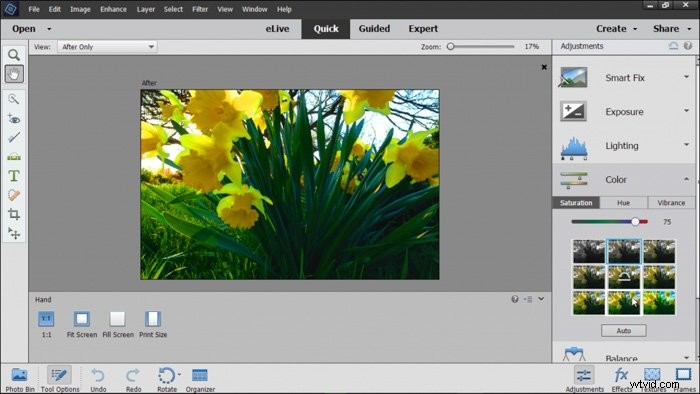Toggle the Tool Options panel
The width and height of the screenshot is (700, 394).
click(59, 379)
